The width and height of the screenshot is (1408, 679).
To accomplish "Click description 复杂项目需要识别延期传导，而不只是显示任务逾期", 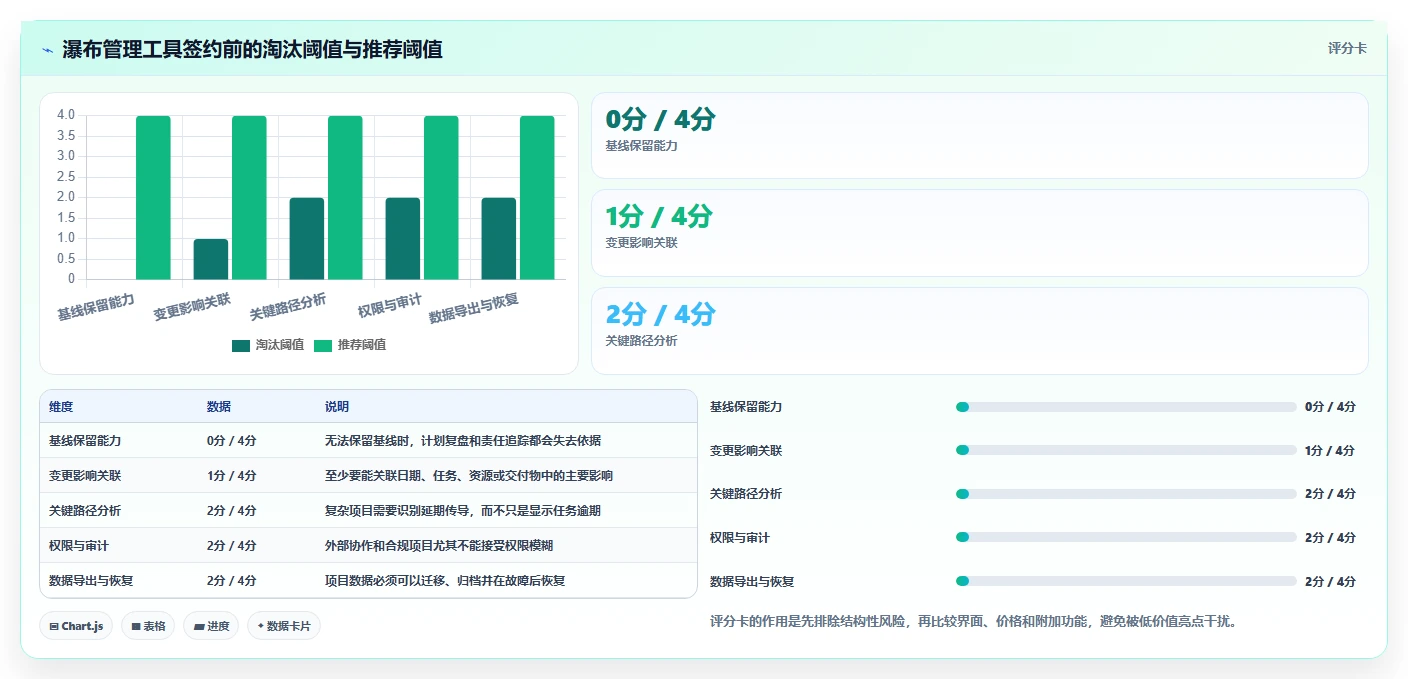I will (x=463, y=511).
